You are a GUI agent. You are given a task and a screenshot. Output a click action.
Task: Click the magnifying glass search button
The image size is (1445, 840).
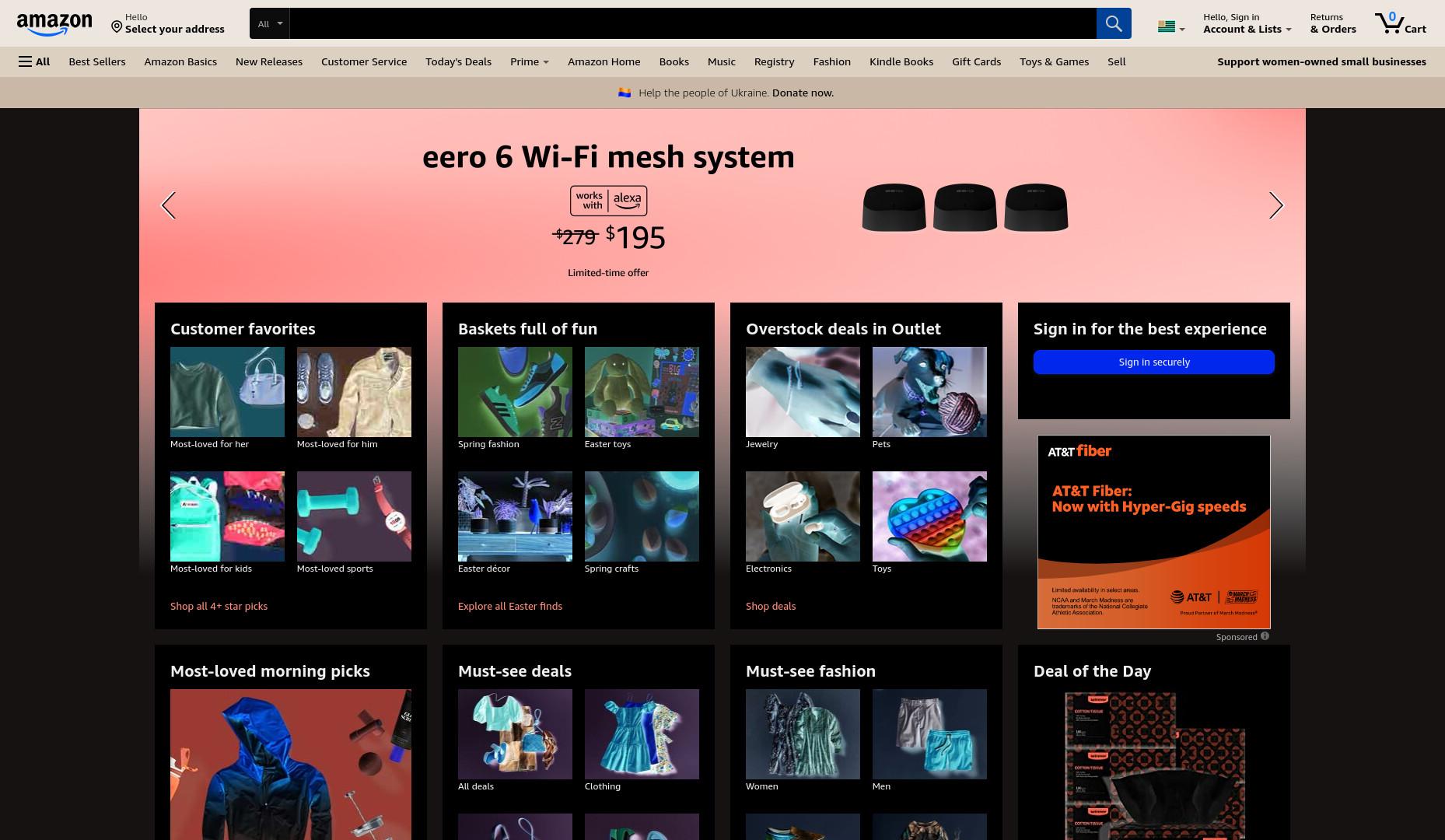coord(1114,23)
